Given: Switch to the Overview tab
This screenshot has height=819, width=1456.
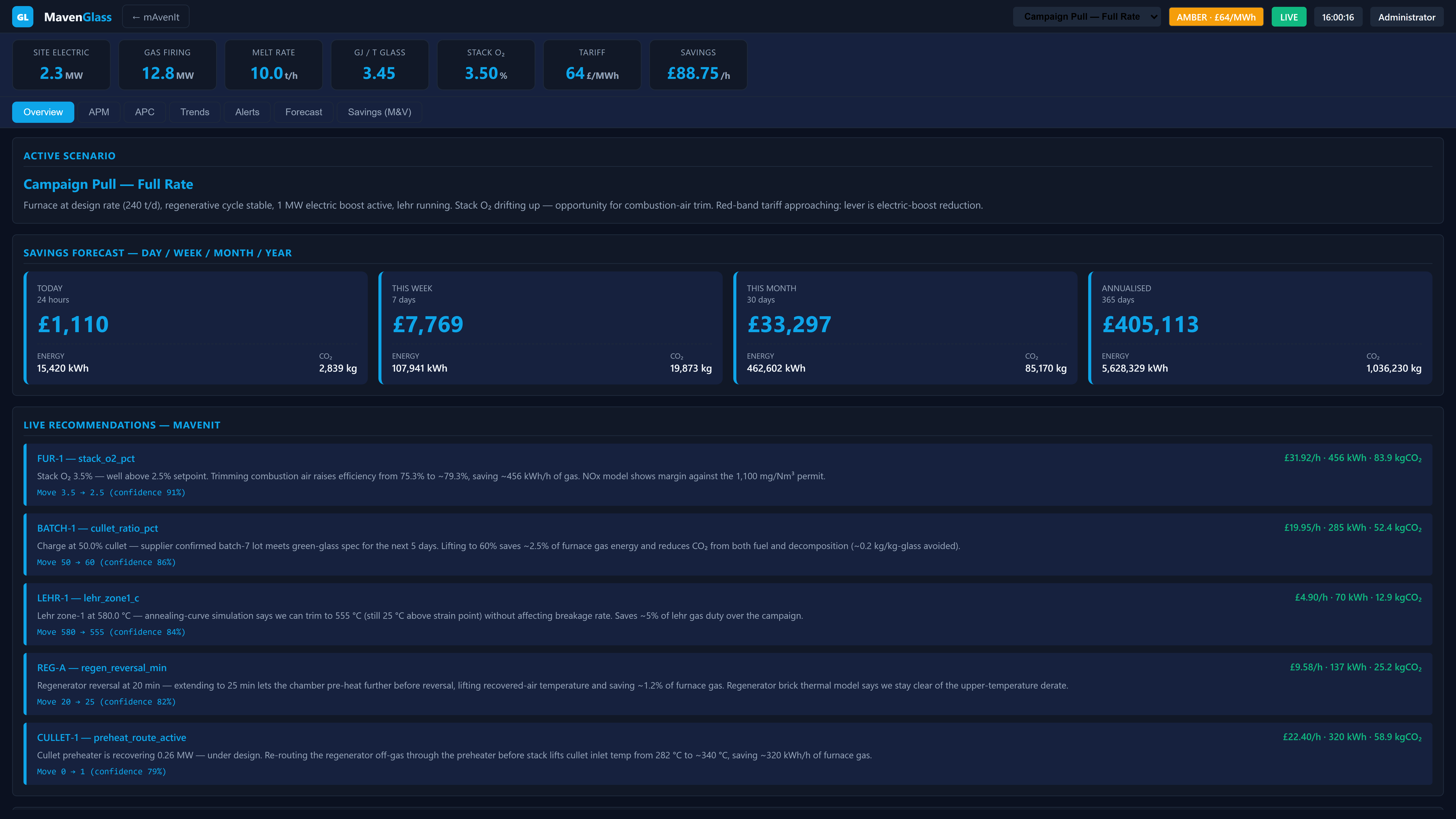Looking at the screenshot, I should [43, 112].
